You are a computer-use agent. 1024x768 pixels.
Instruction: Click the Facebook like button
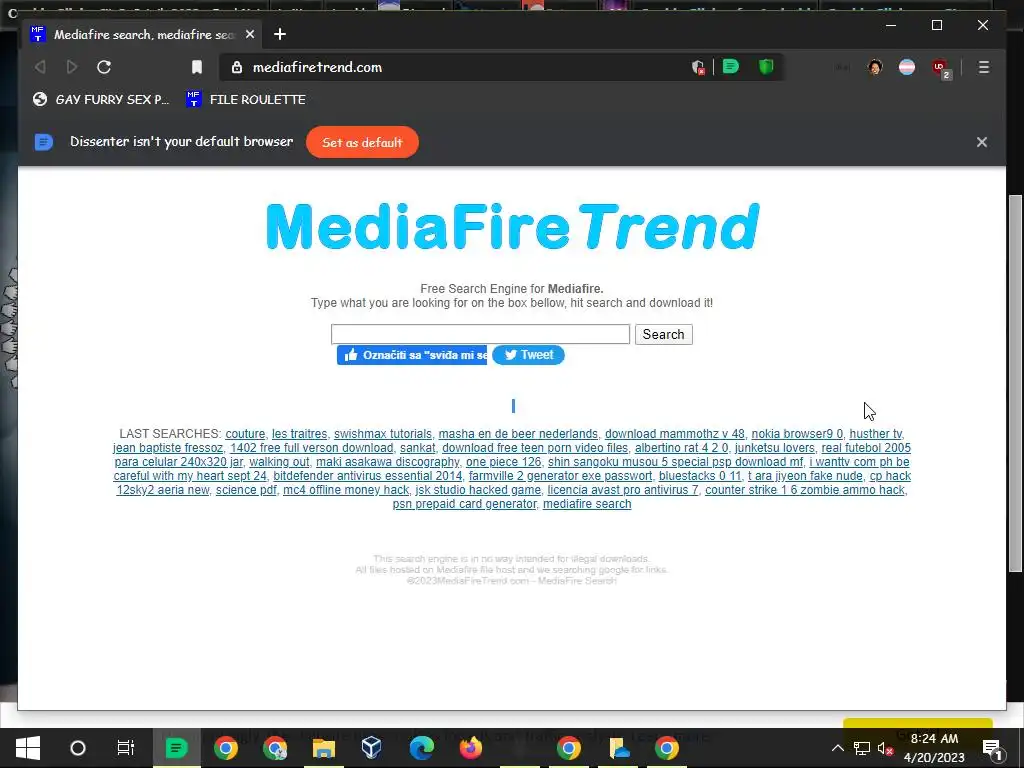click(412, 355)
